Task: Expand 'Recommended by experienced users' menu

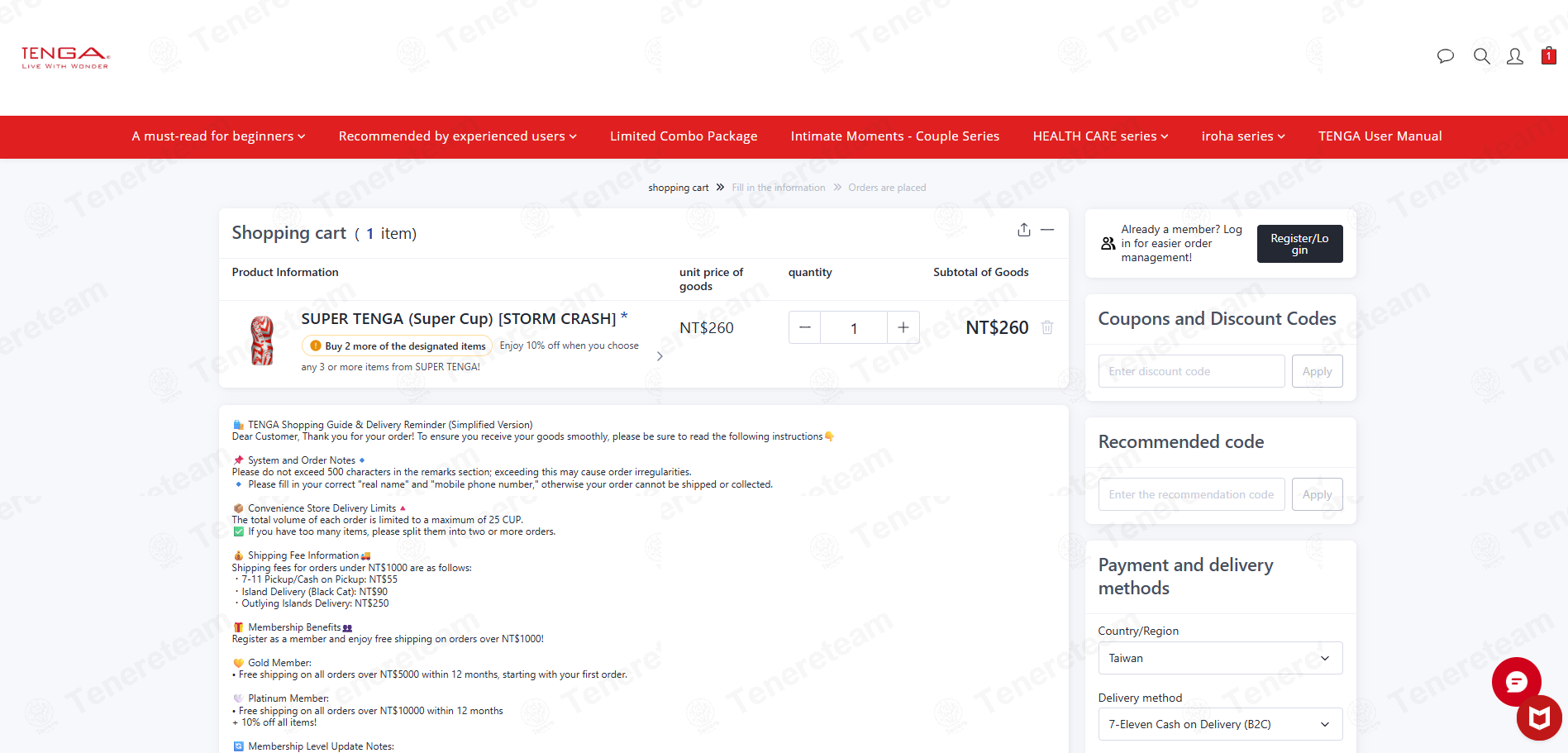Action: click(x=457, y=136)
